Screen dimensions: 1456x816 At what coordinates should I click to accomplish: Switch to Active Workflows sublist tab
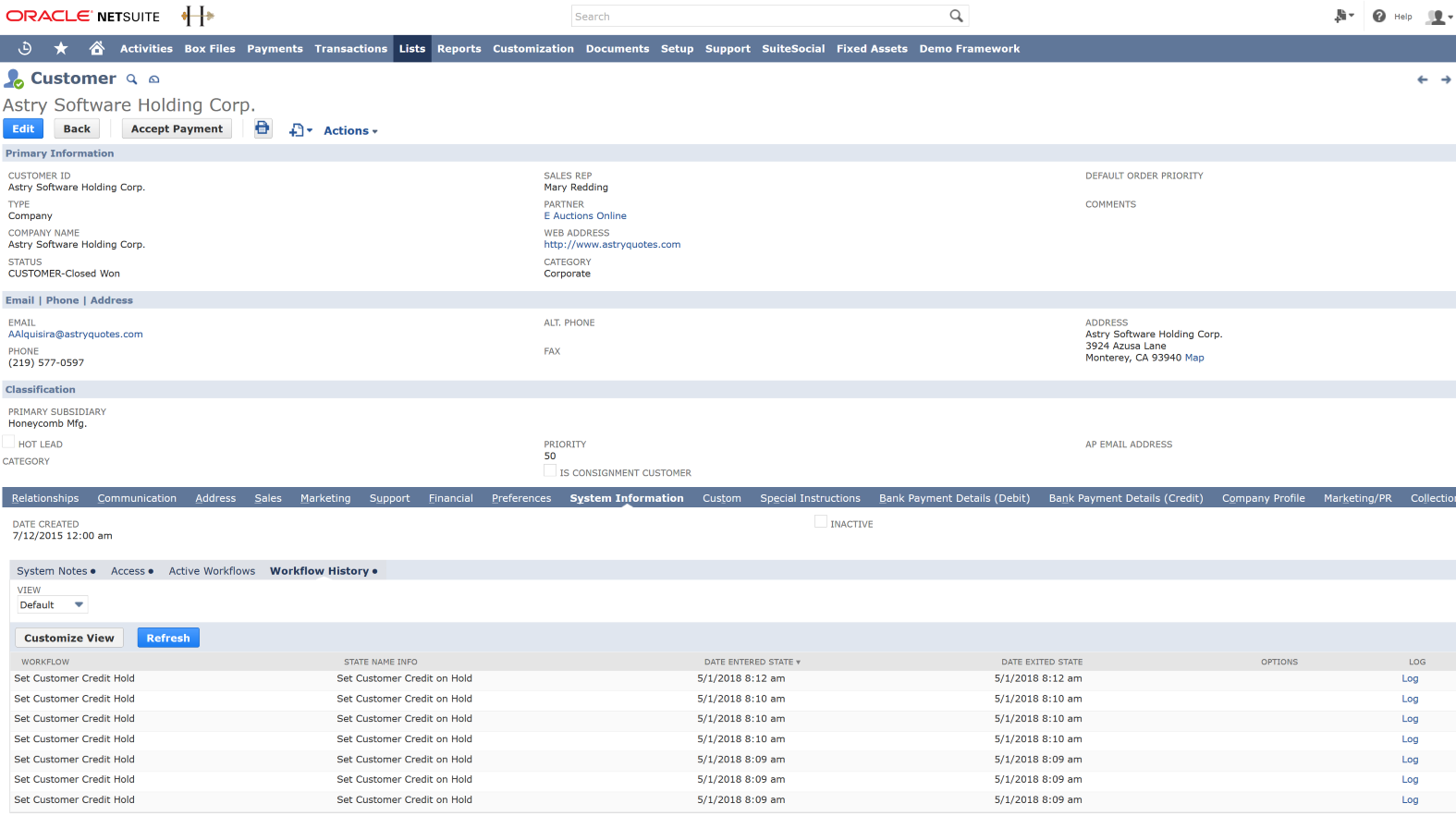click(x=212, y=571)
